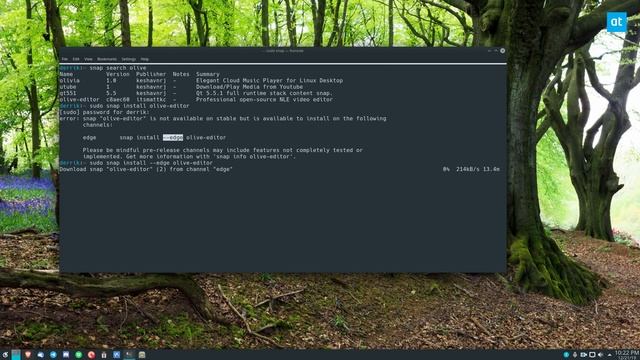
Task: Open the white bag icon in taskbar
Action: pyautogui.click(x=104, y=355)
